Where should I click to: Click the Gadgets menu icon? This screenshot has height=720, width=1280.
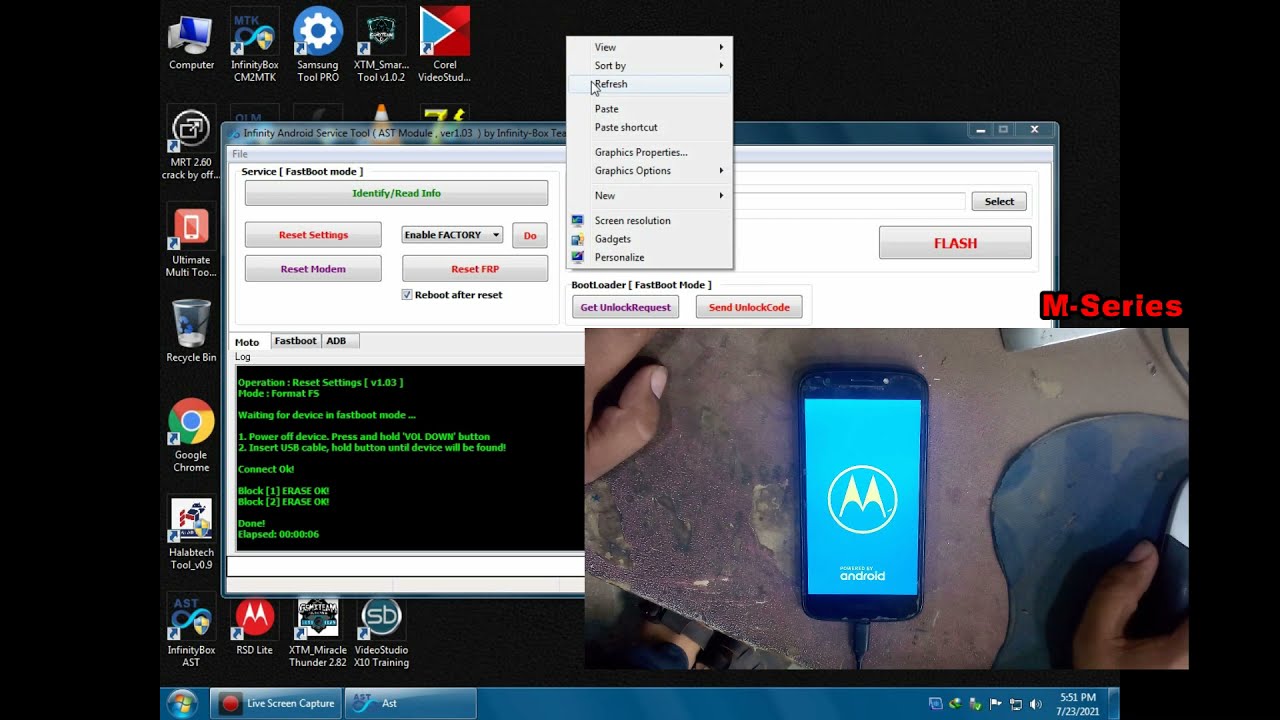(x=577, y=239)
